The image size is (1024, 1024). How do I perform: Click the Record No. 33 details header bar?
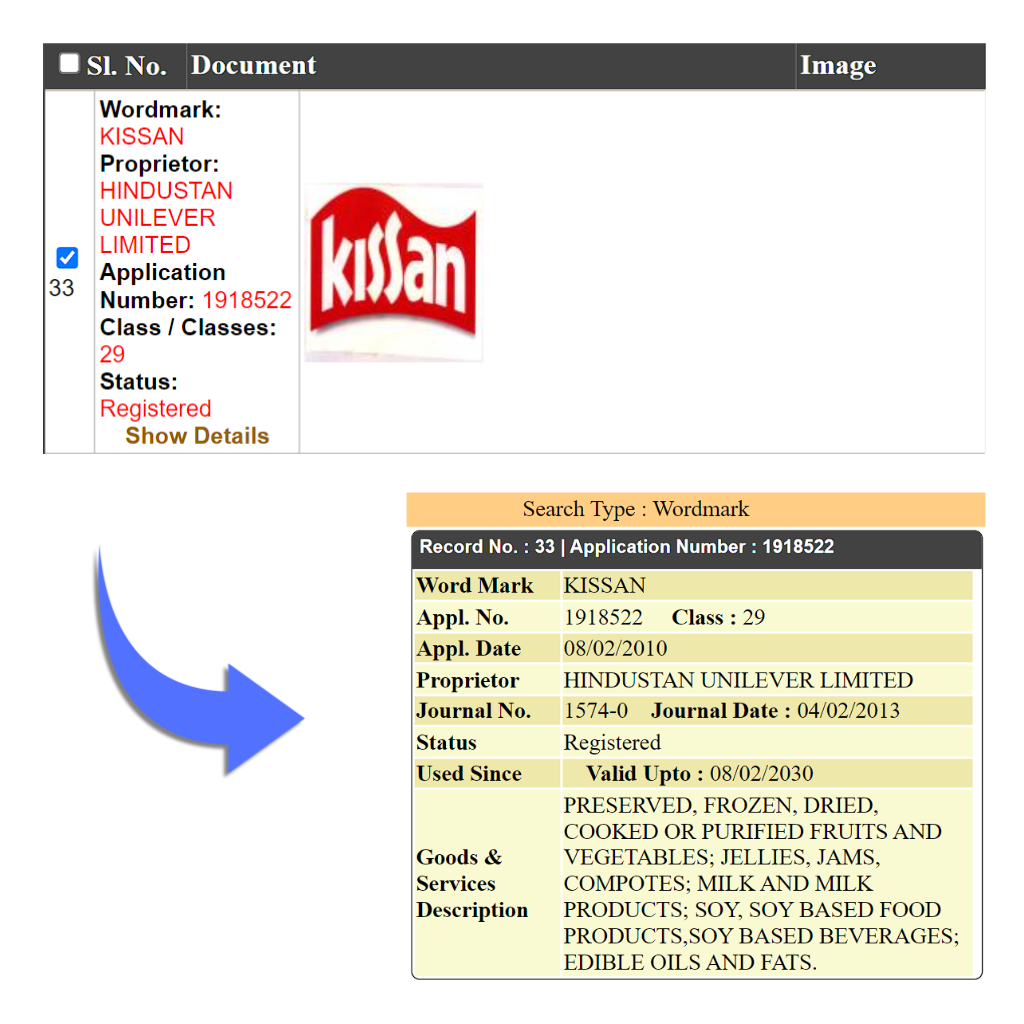click(x=696, y=547)
